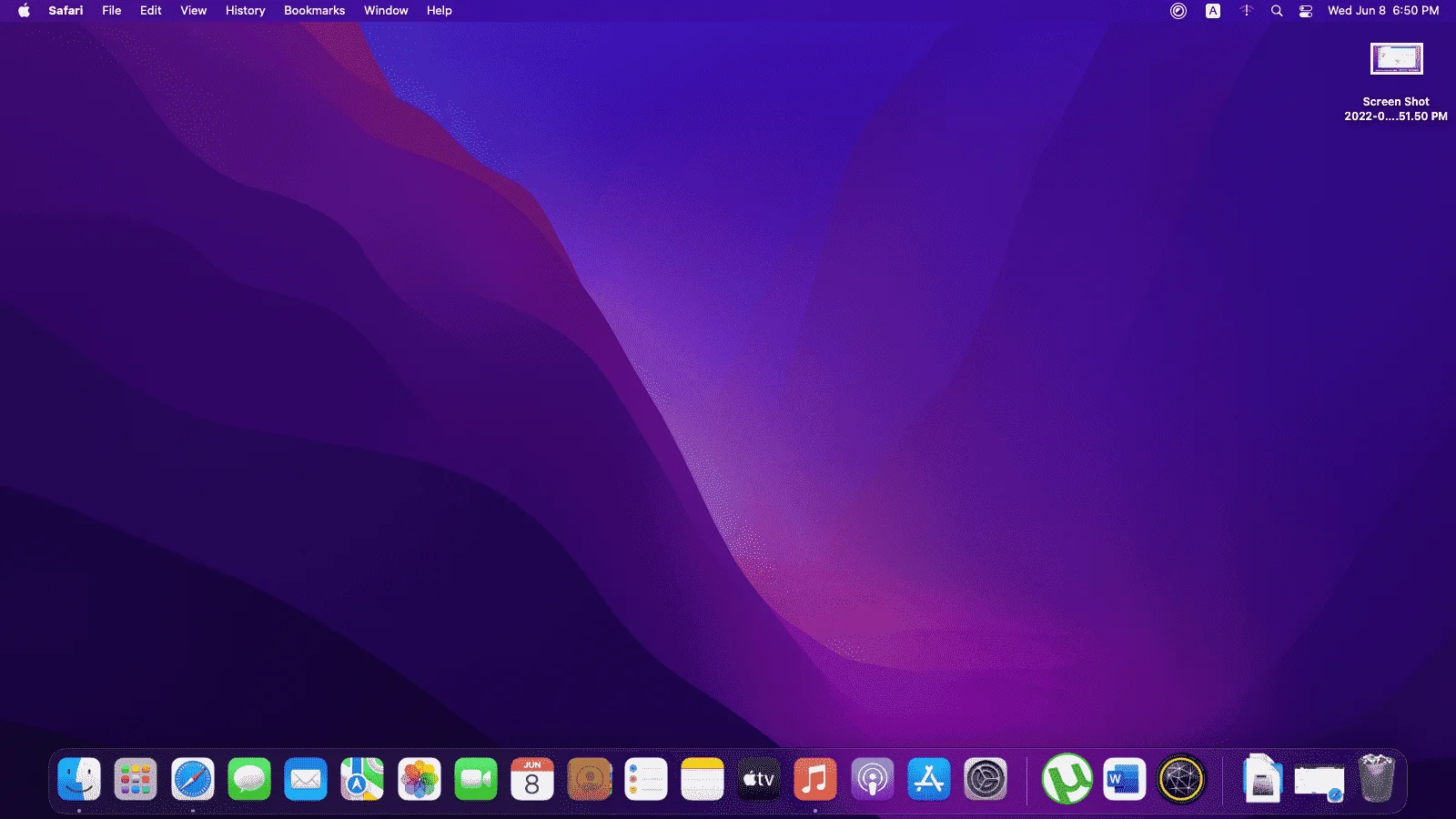
Task: Click the date and time Wed Jun 8 6:50 PM
Action: 1383,11
